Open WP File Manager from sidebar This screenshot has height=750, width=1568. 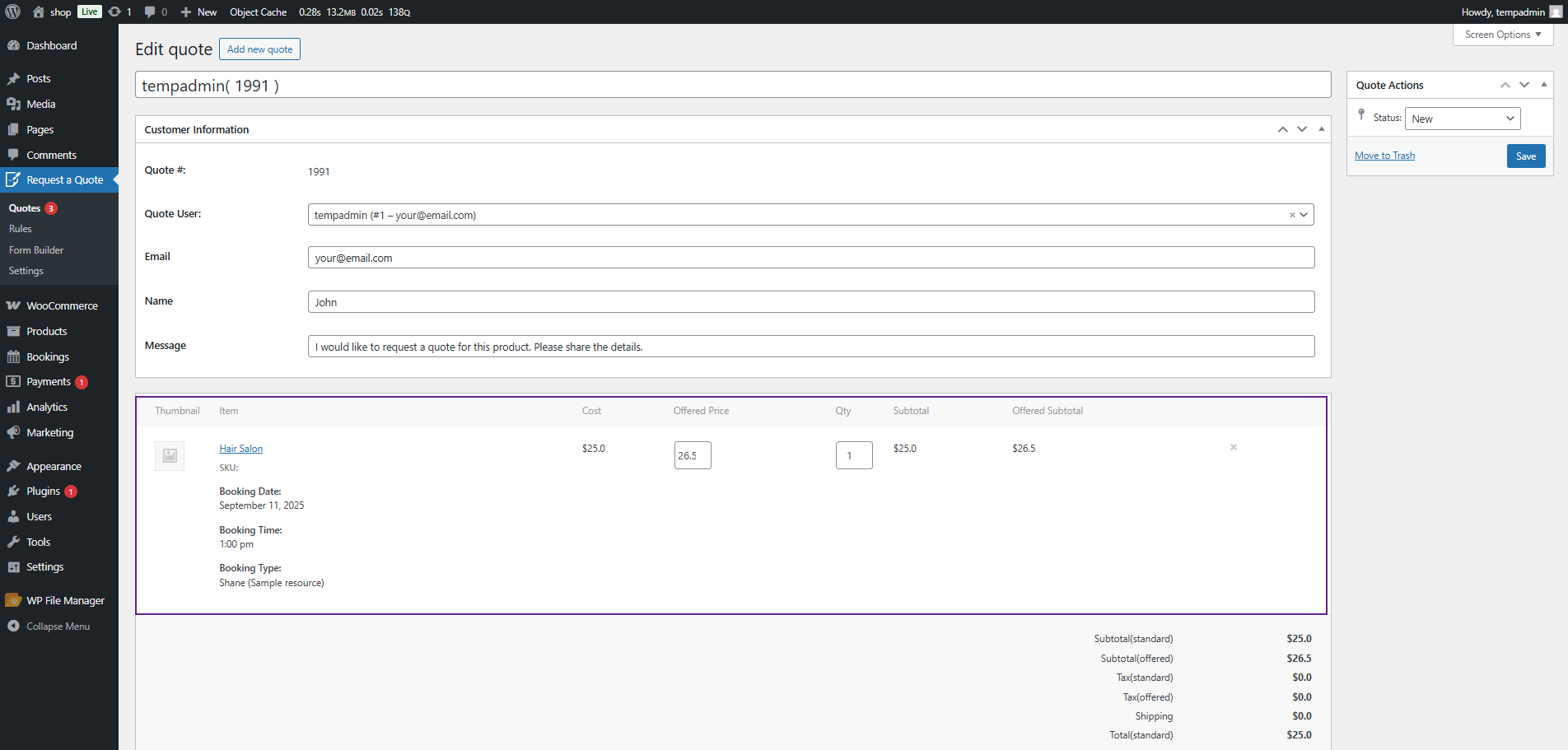click(65, 600)
